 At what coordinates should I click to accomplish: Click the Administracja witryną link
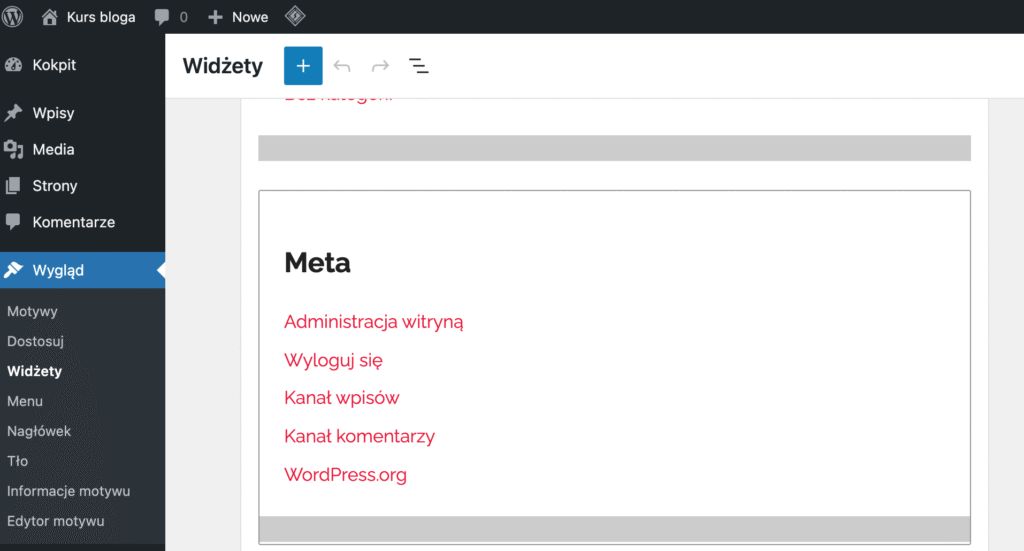tap(373, 322)
